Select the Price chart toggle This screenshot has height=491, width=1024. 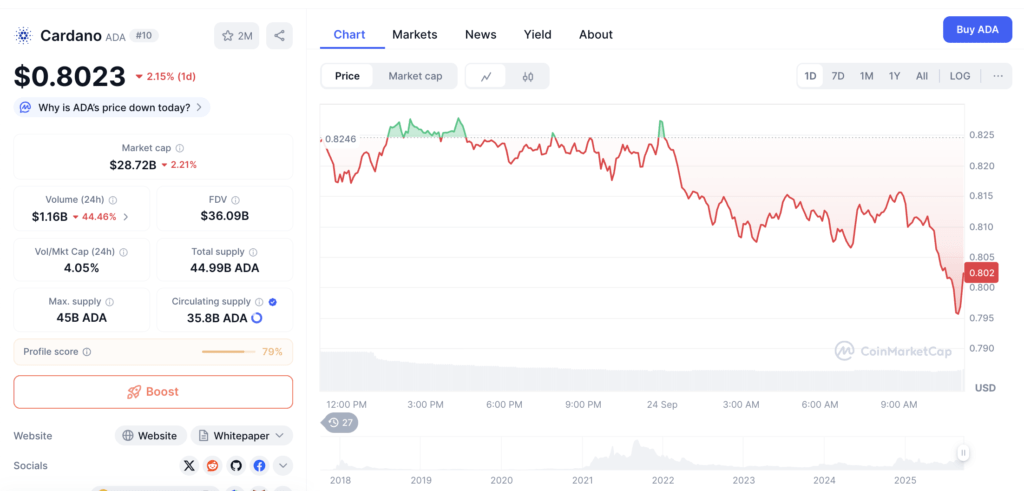(347, 76)
